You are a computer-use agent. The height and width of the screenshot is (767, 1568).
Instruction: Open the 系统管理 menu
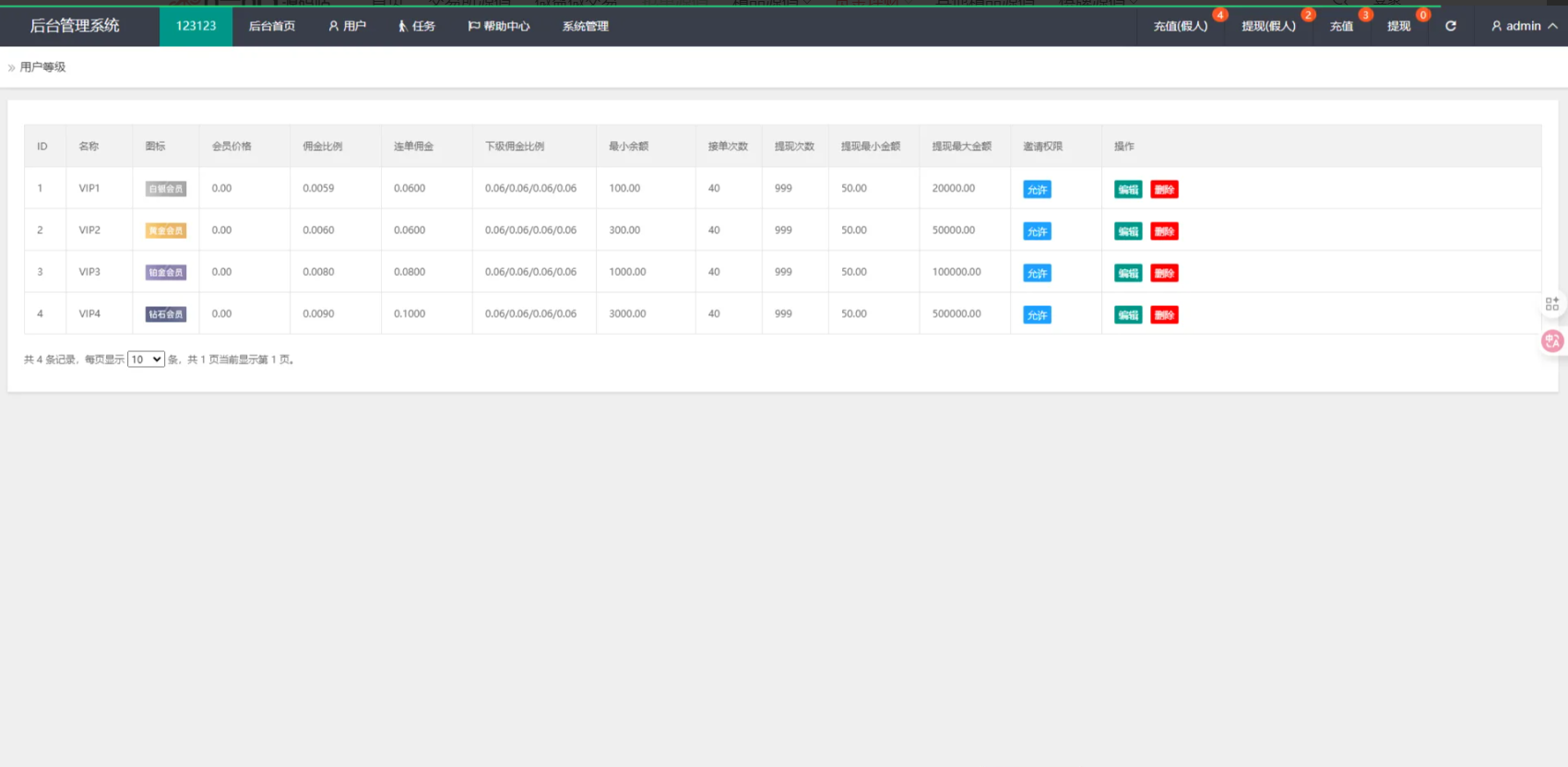586,26
